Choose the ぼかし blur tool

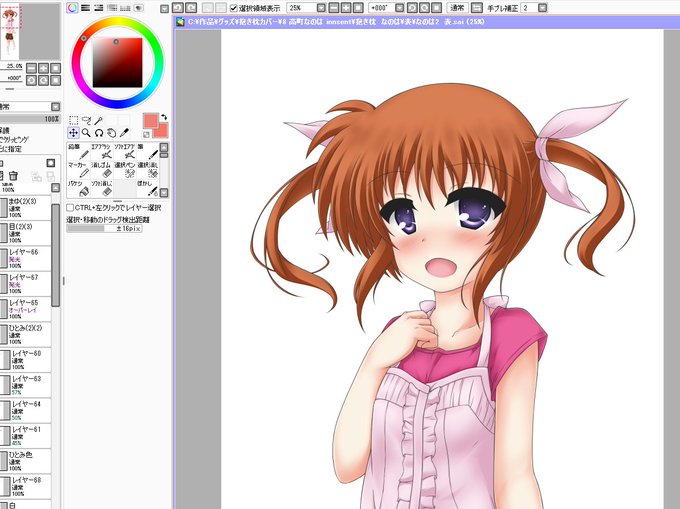(147, 189)
